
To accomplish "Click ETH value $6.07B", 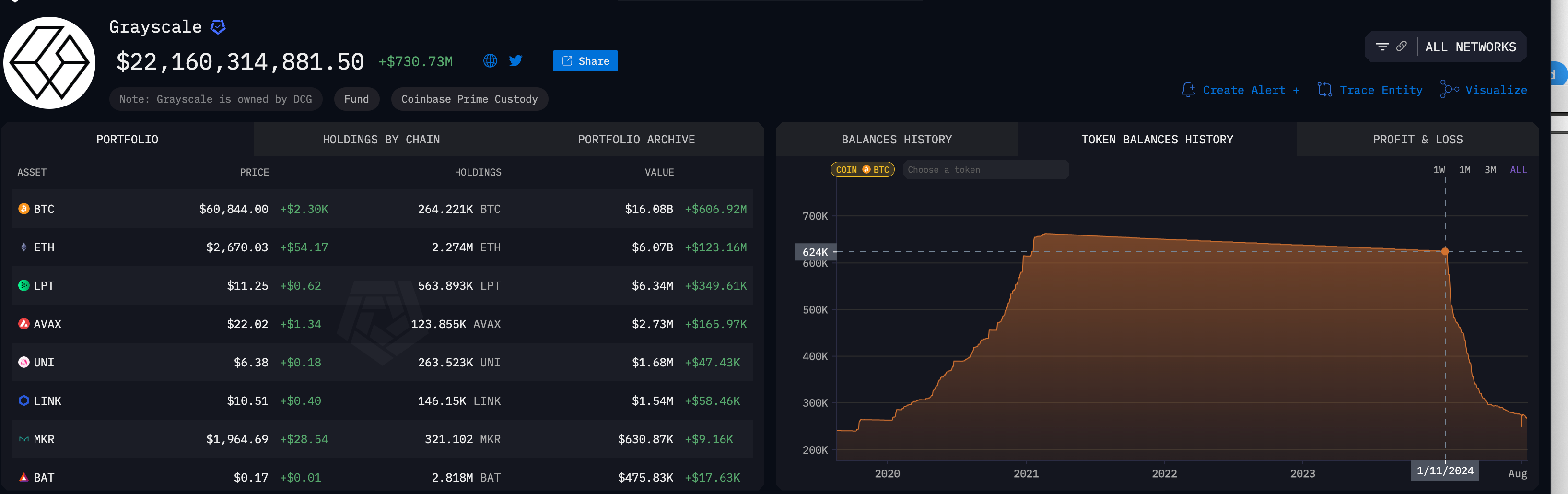I will [x=653, y=247].
